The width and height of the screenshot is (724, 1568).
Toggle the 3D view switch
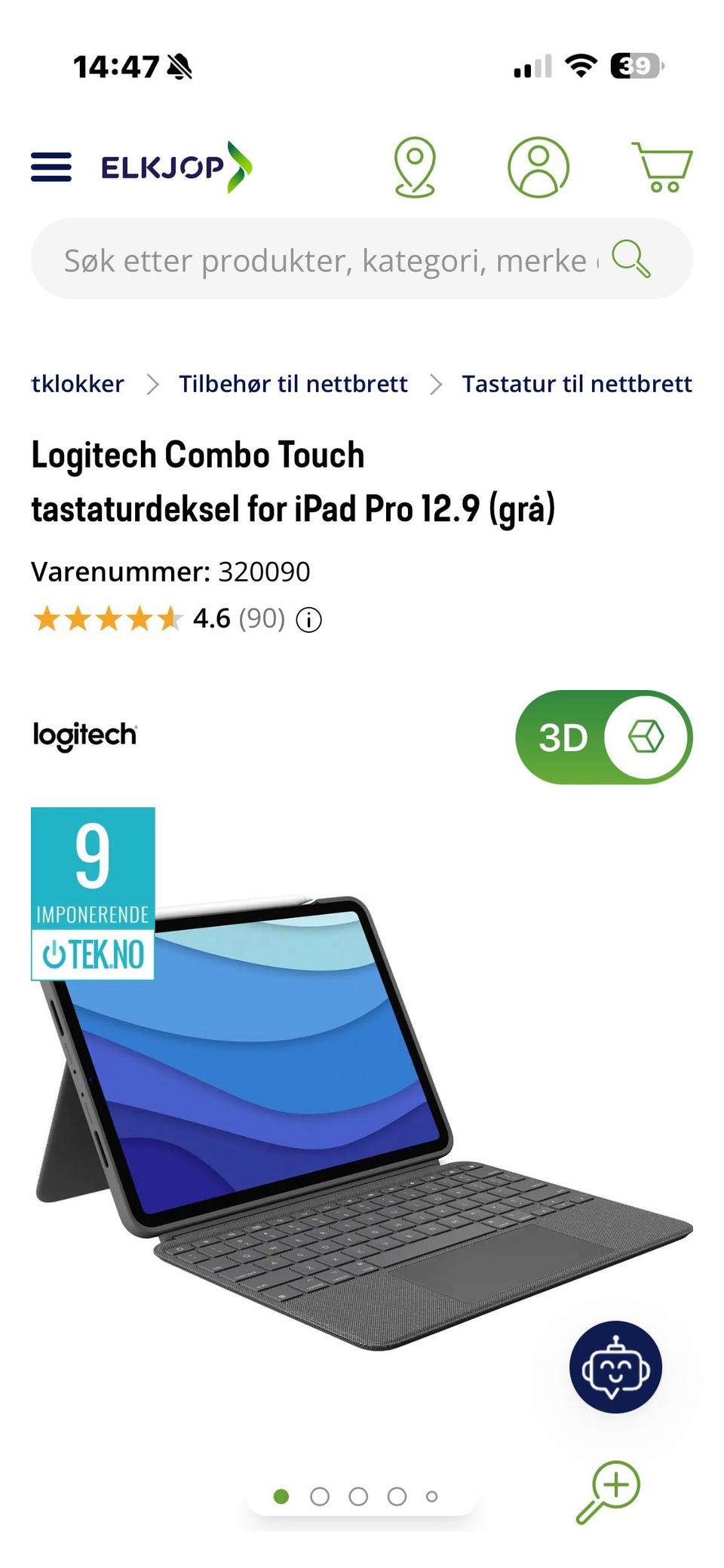point(603,737)
